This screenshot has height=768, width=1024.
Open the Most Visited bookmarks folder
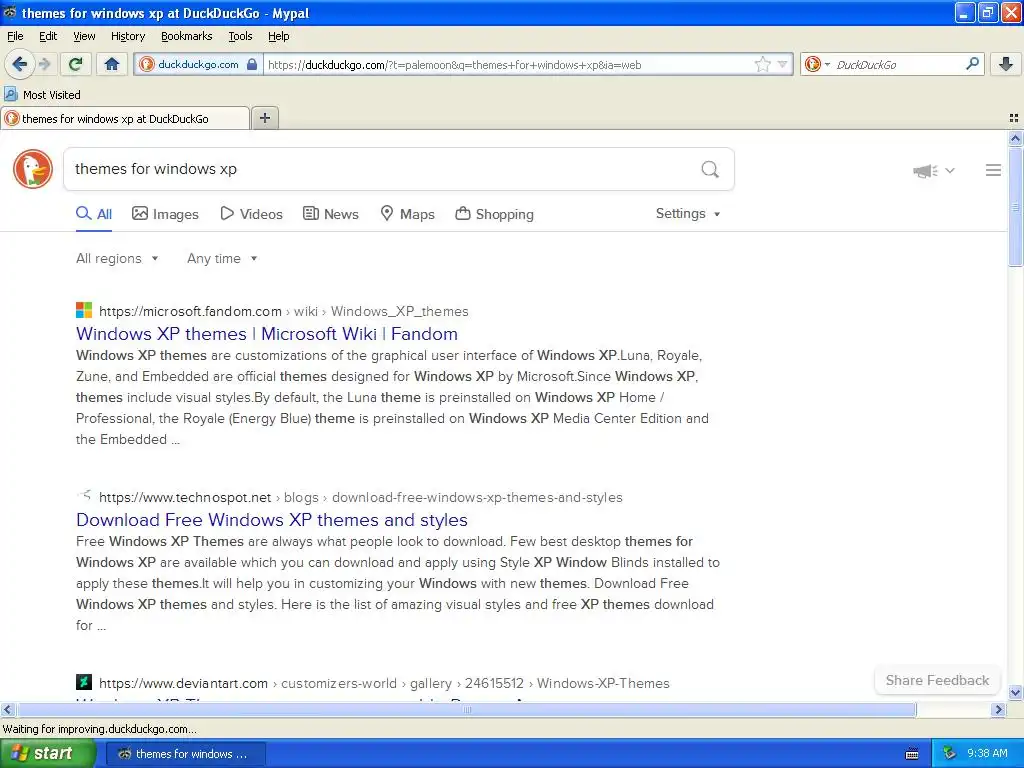click(42, 95)
